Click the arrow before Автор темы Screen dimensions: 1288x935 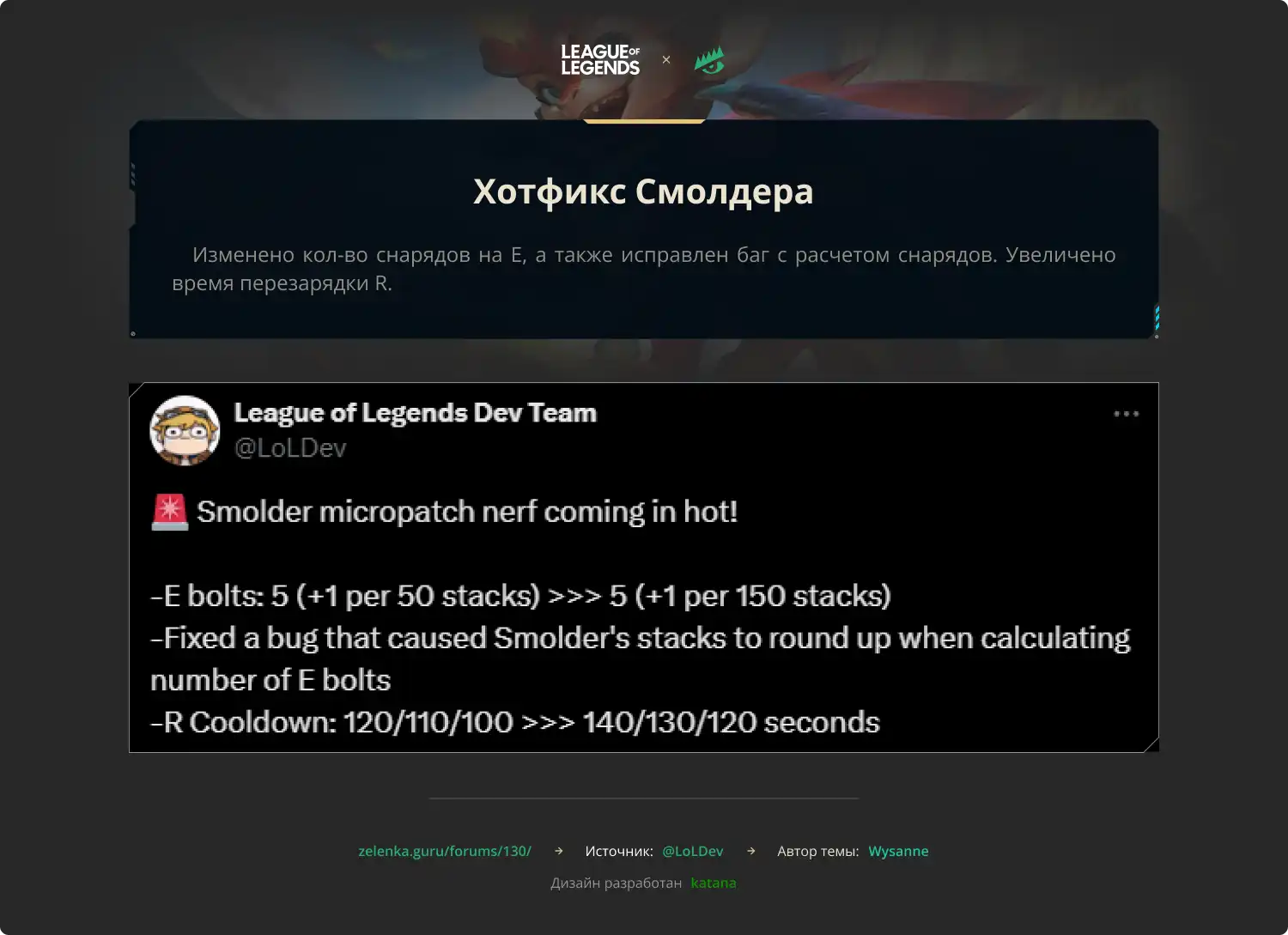[x=751, y=851]
